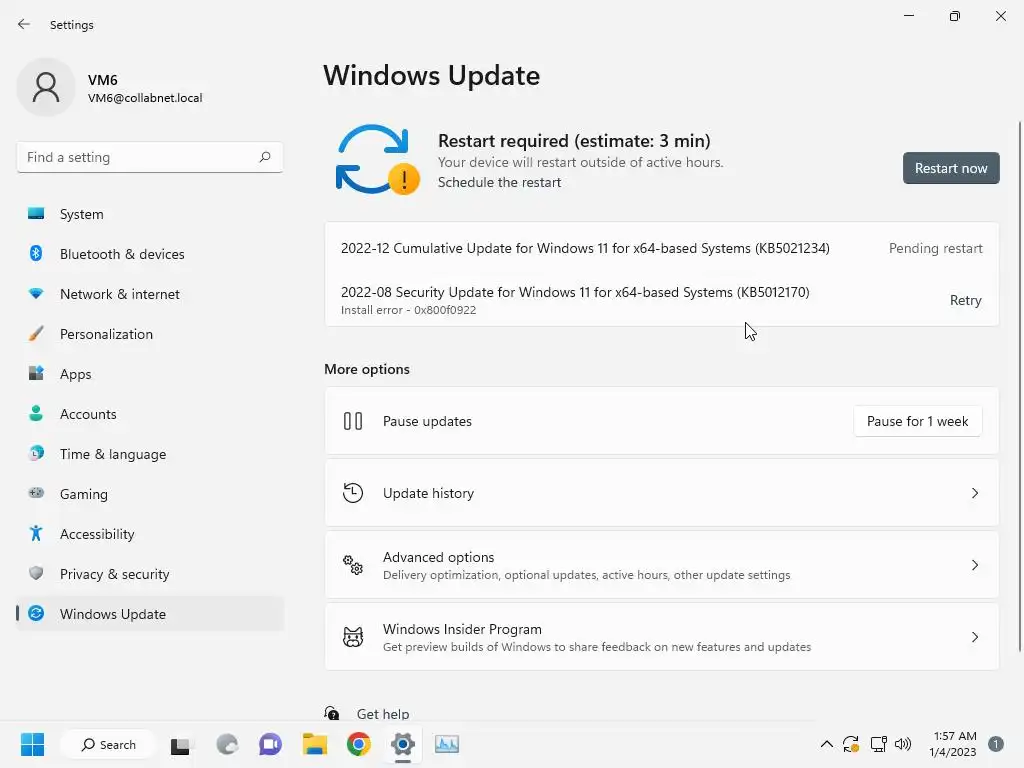Click the Network wifi icon in sidebar
Screen dimensions: 1024x768
[36, 294]
